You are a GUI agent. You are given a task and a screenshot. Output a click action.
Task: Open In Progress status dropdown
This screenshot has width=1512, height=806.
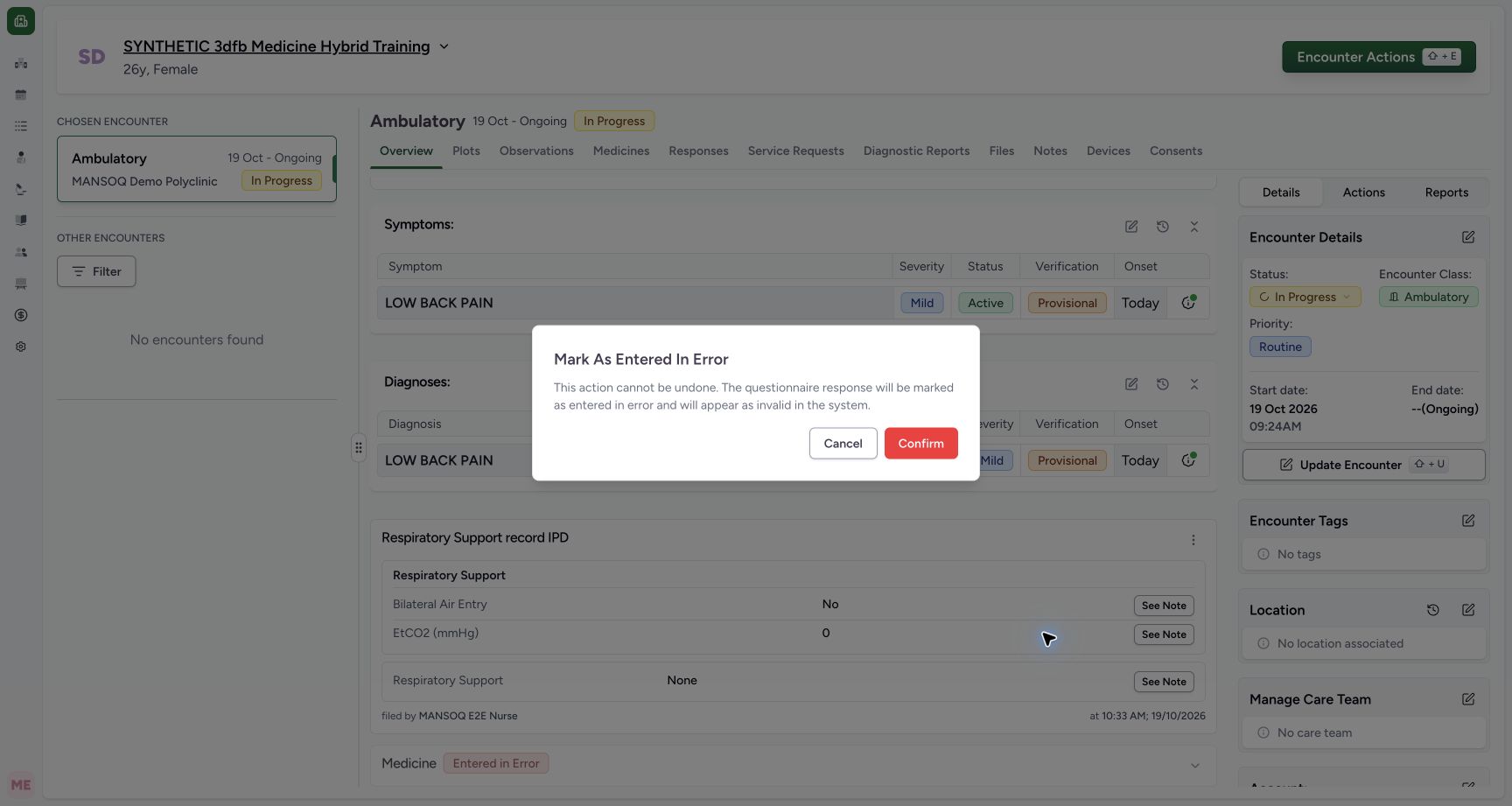point(1305,297)
